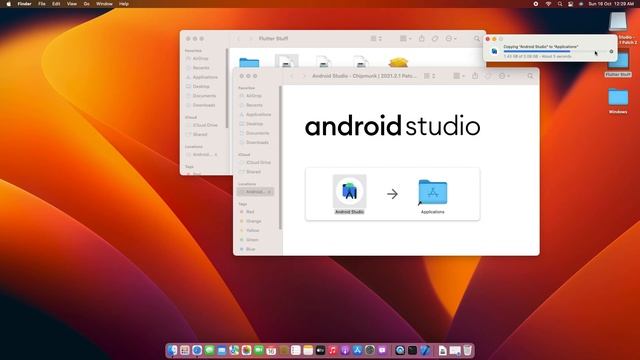640x360 pixels.
Task: Select the Green tag in the front window sidebar
Action: coord(249,240)
